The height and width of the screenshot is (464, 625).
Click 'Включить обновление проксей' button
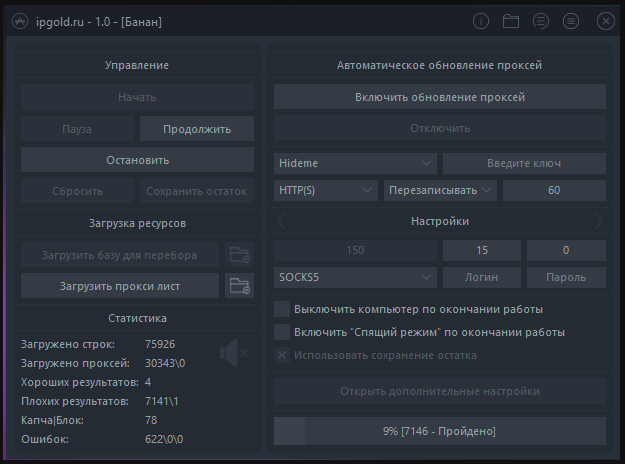(440, 97)
